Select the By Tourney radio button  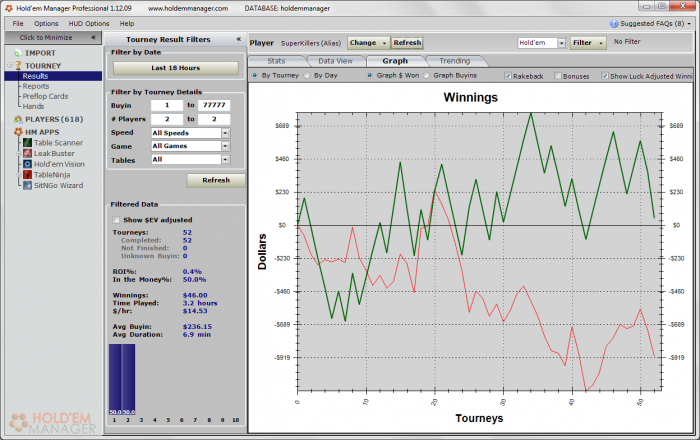tap(254, 75)
